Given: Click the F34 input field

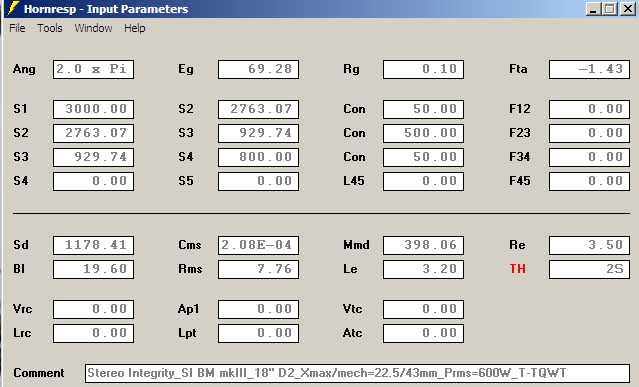Looking at the screenshot, I should pyautogui.click(x=589, y=157).
